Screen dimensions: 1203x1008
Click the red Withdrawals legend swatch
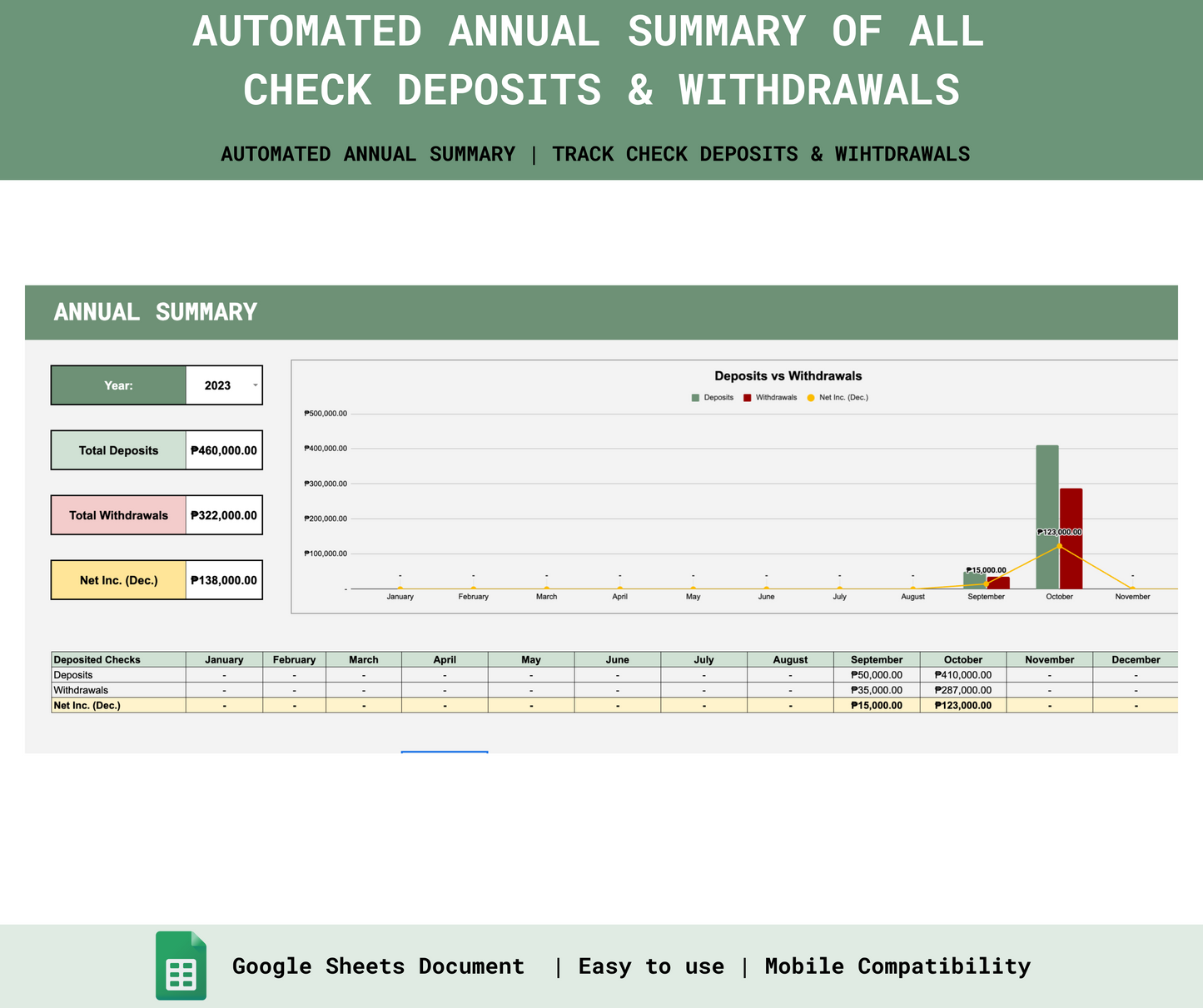[748, 398]
